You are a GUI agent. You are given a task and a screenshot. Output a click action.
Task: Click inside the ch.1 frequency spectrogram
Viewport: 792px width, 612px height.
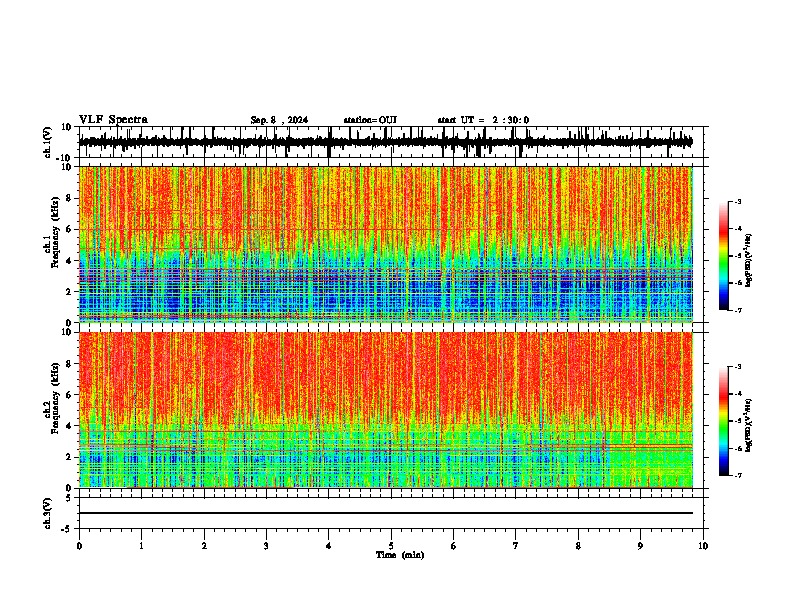coord(386,244)
